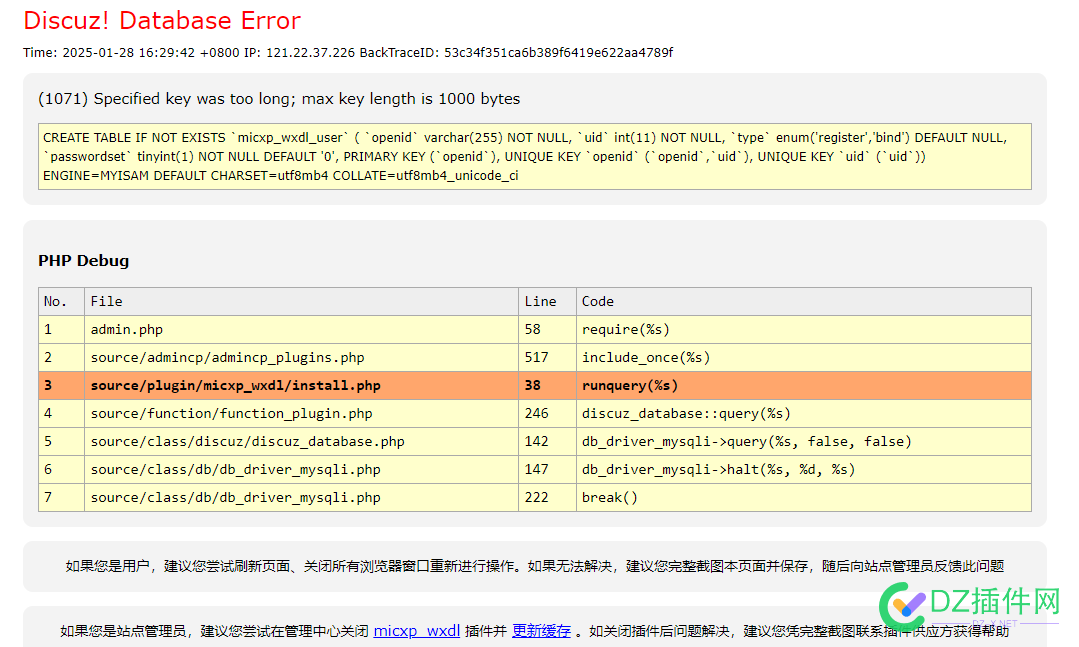Click line number 142 cell
This screenshot has height=647, width=1079.
(547, 441)
